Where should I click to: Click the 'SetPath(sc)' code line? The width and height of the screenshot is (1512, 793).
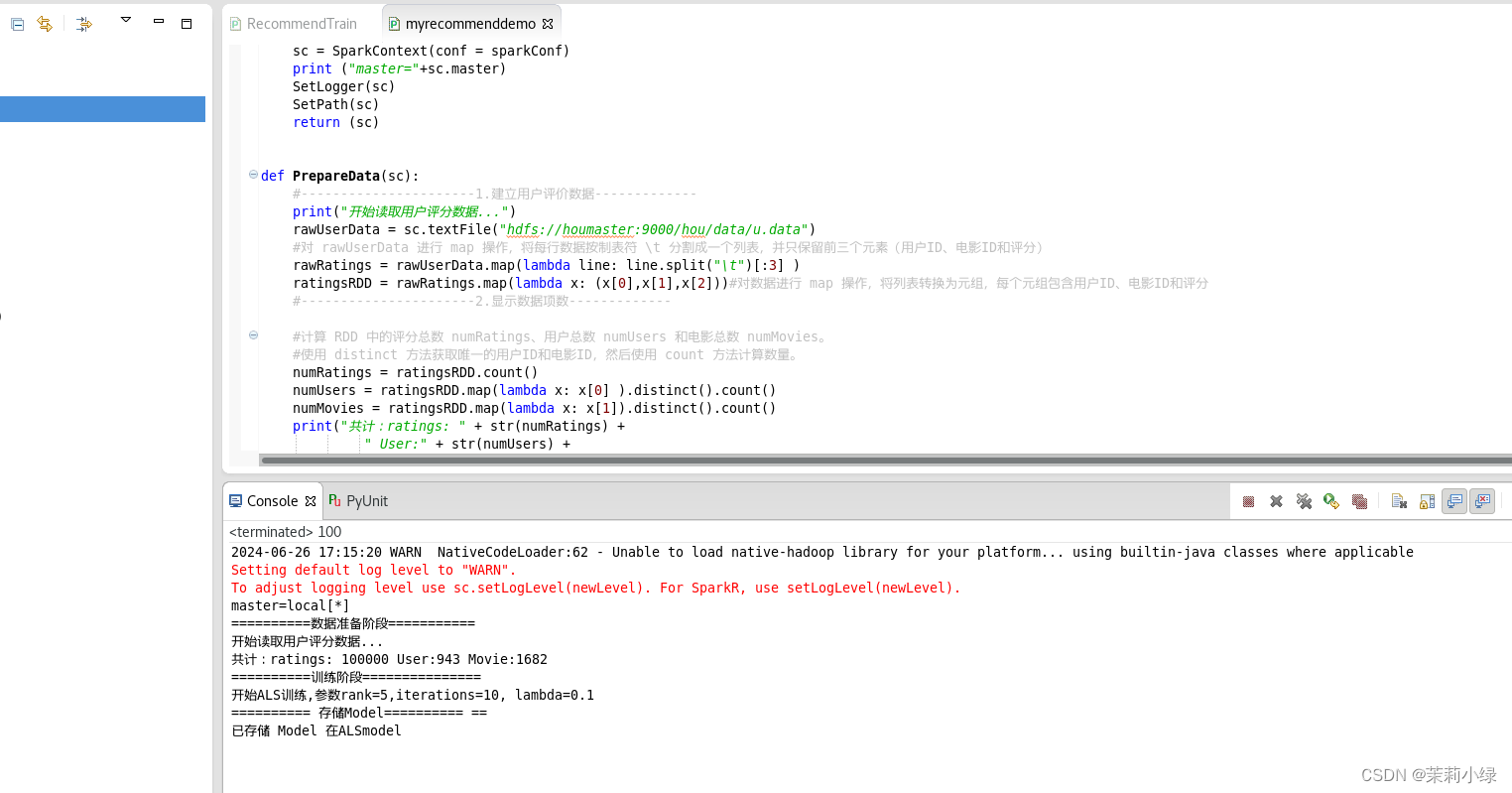coord(335,104)
